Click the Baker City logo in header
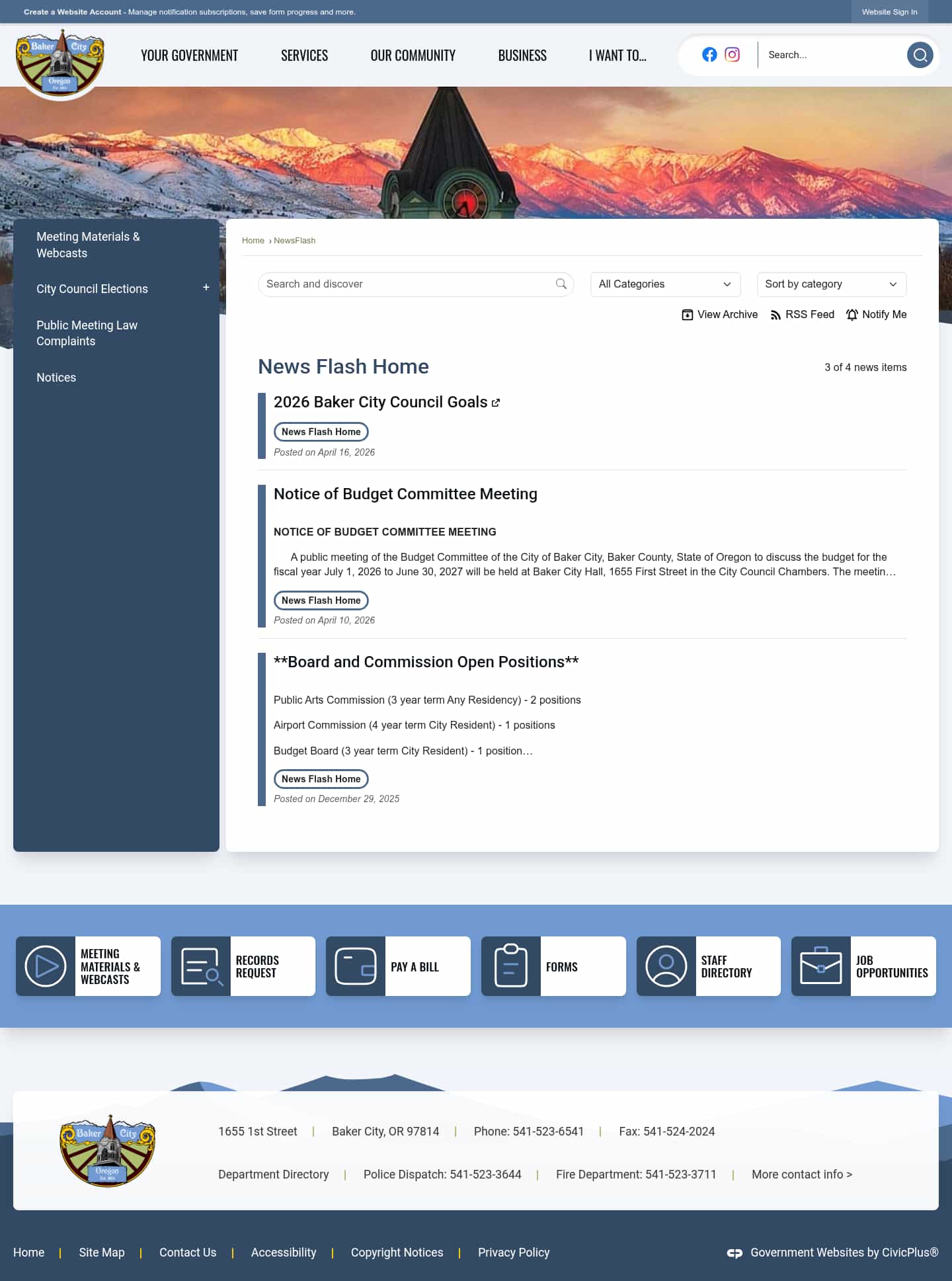952x1281 pixels. (x=60, y=63)
